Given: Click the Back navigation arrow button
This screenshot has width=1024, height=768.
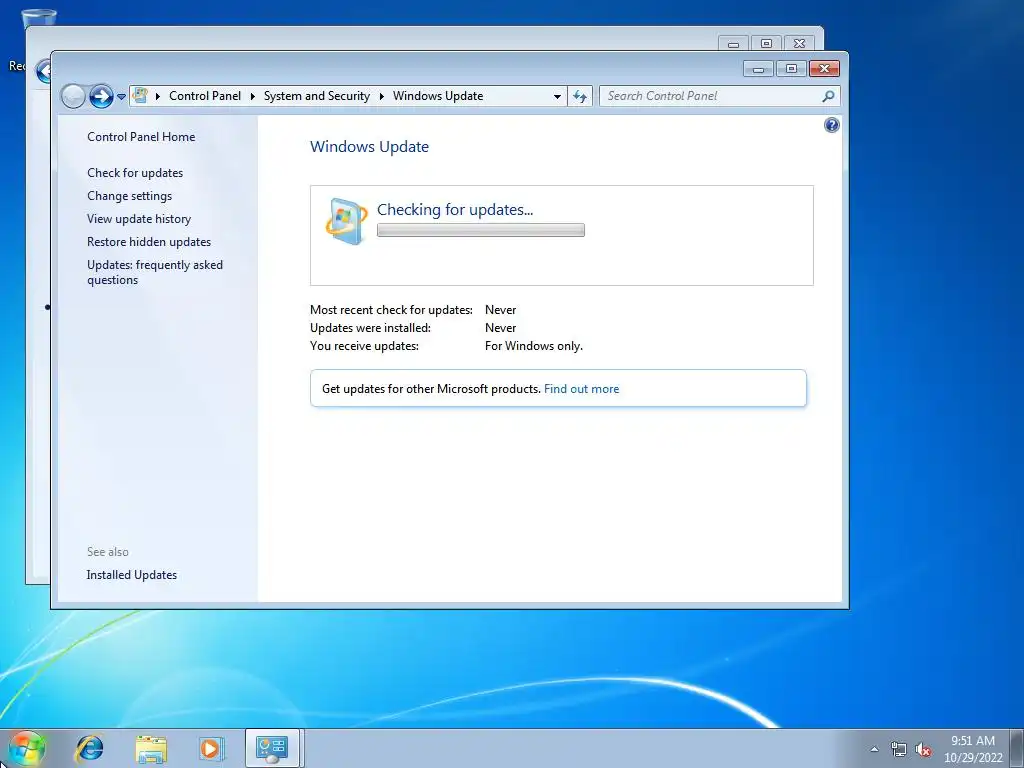Looking at the screenshot, I should click(x=73, y=97).
